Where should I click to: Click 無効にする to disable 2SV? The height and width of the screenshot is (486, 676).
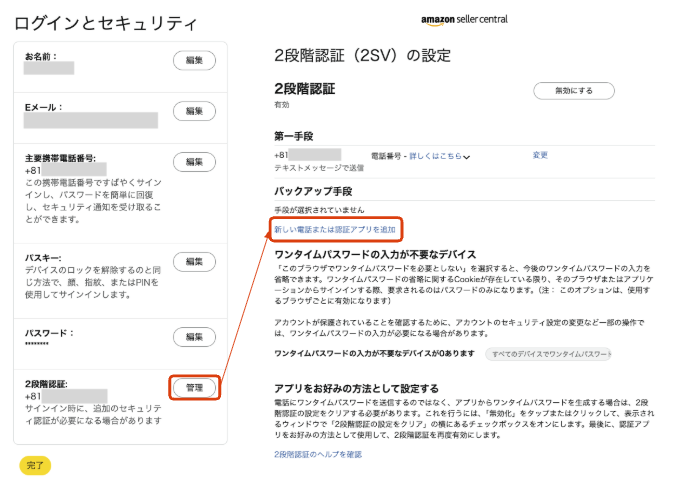tap(574, 91)
